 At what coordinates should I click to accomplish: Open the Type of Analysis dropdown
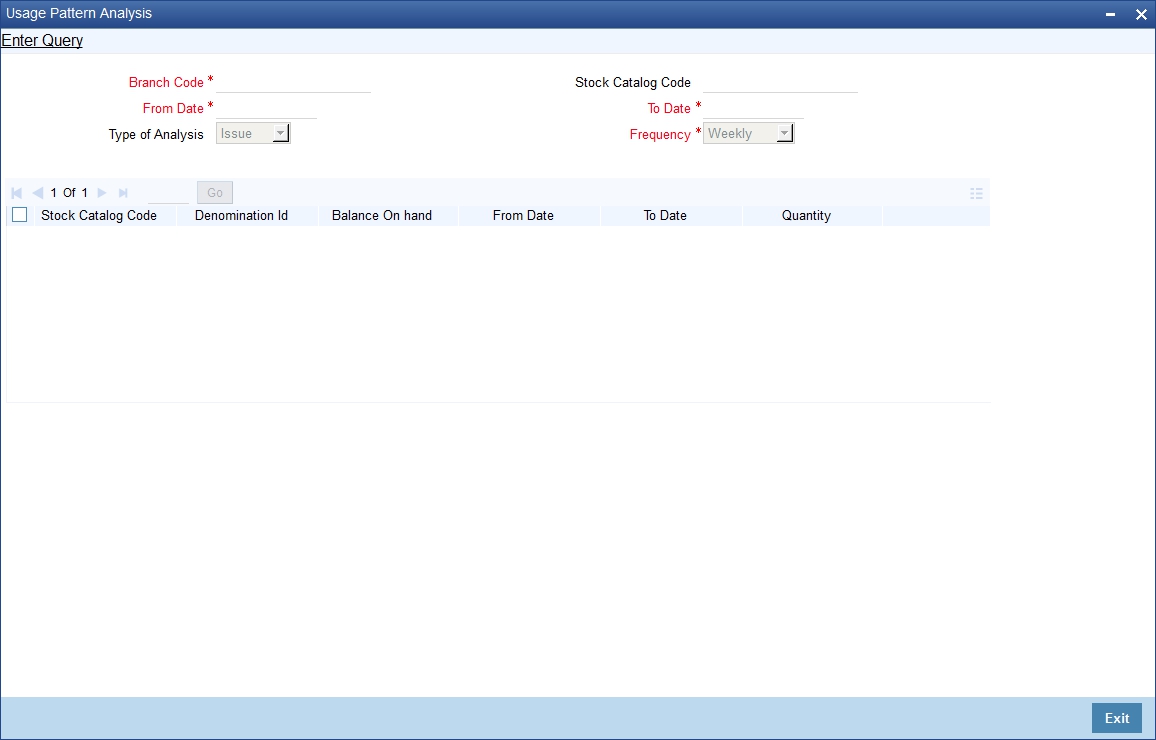tap(253, 133)
